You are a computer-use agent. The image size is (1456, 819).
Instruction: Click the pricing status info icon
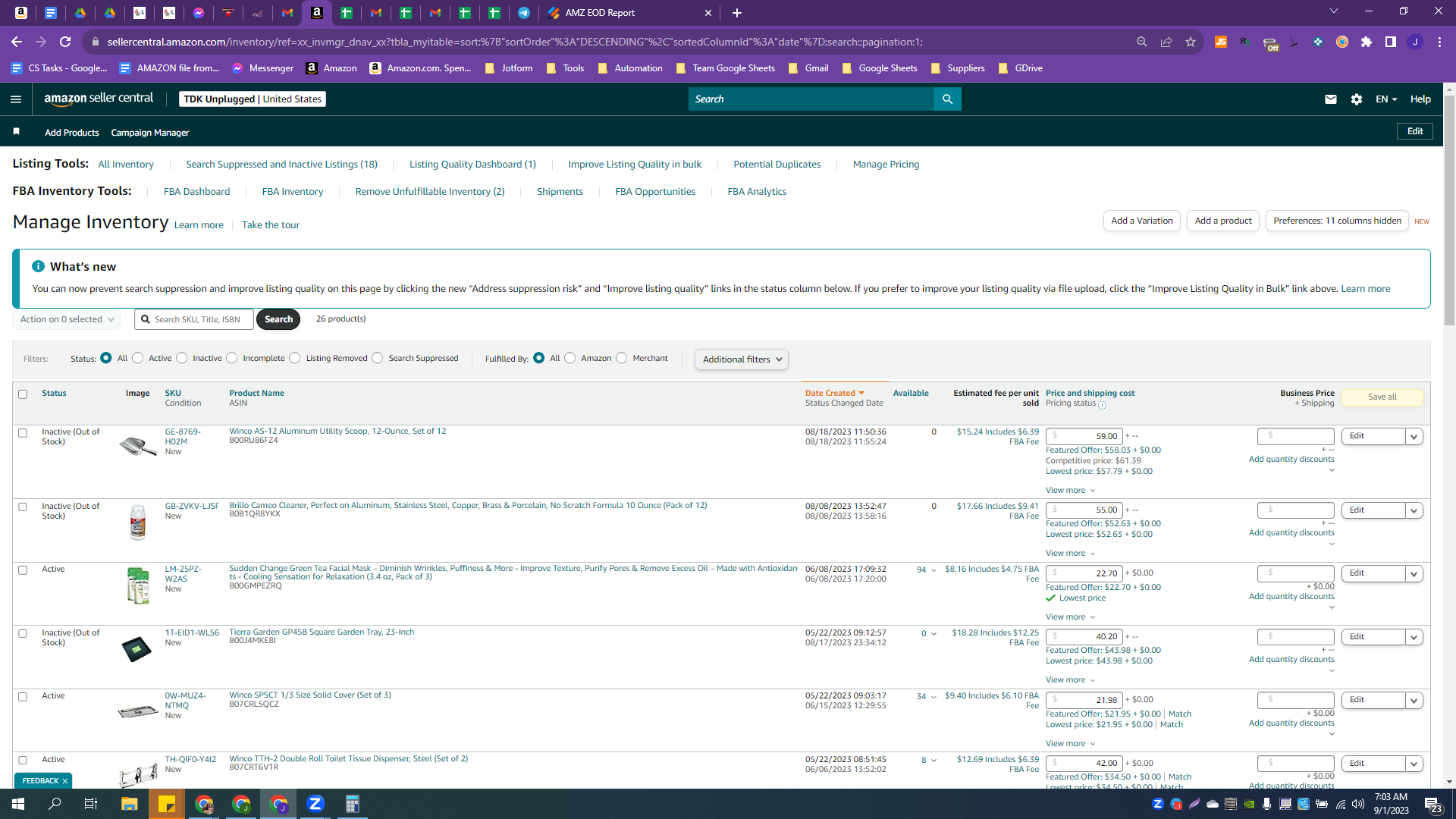click(x=1103, y=405)
